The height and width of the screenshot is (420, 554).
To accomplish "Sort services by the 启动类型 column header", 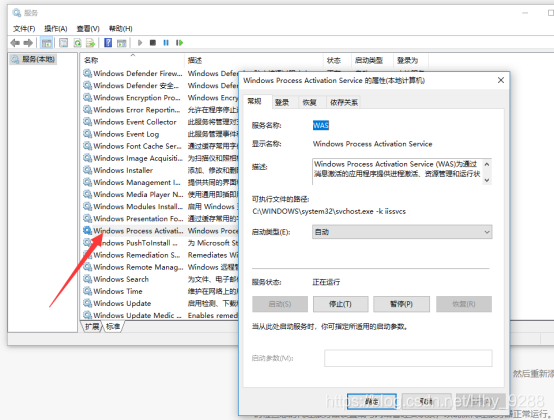I will pos(372,60).
